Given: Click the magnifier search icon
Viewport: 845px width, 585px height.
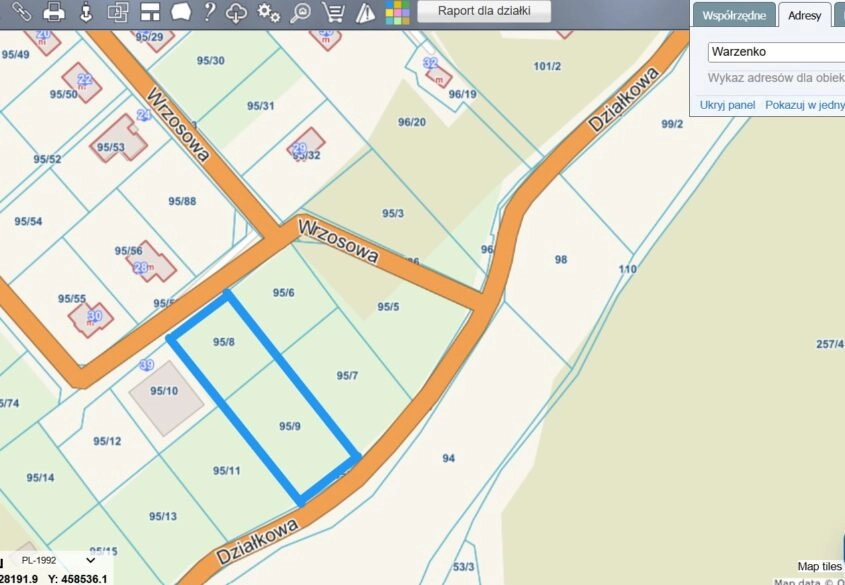Looking at the screenshot, I should tap(300, 12).
